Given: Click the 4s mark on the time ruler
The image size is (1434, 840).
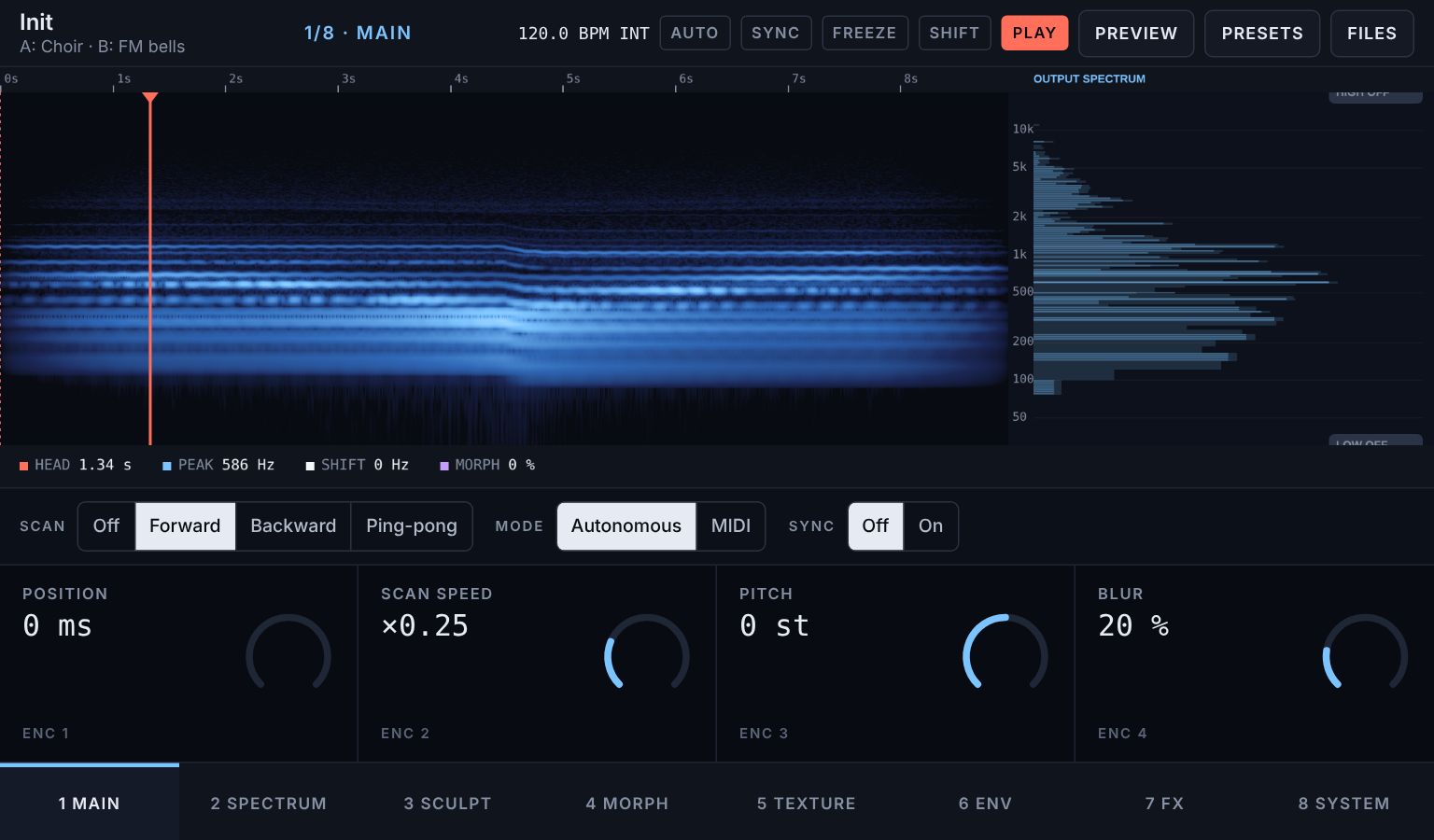Looking at the screenshot, I should click(x=461, y=79).
